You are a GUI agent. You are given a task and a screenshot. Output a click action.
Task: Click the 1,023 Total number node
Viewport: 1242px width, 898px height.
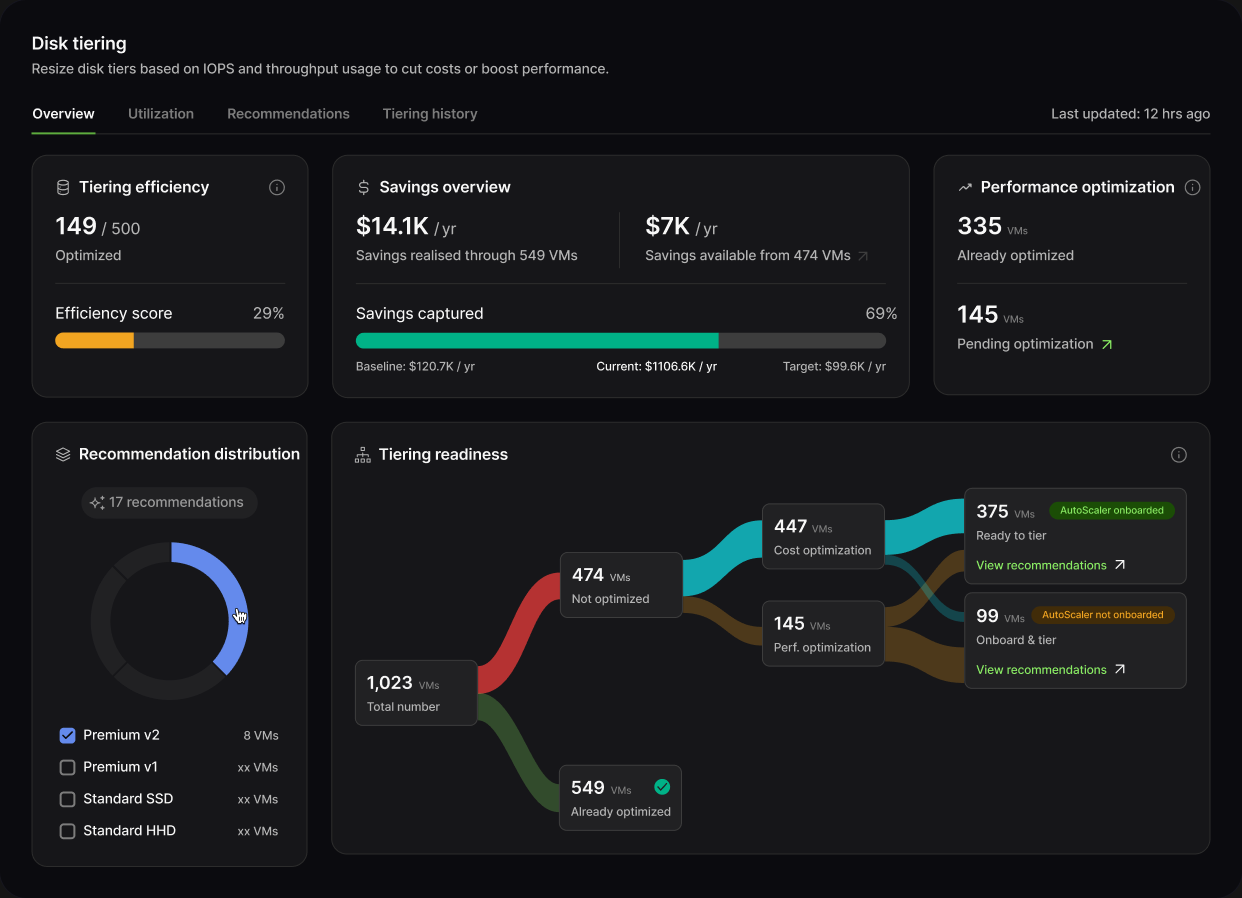(416, 693)
